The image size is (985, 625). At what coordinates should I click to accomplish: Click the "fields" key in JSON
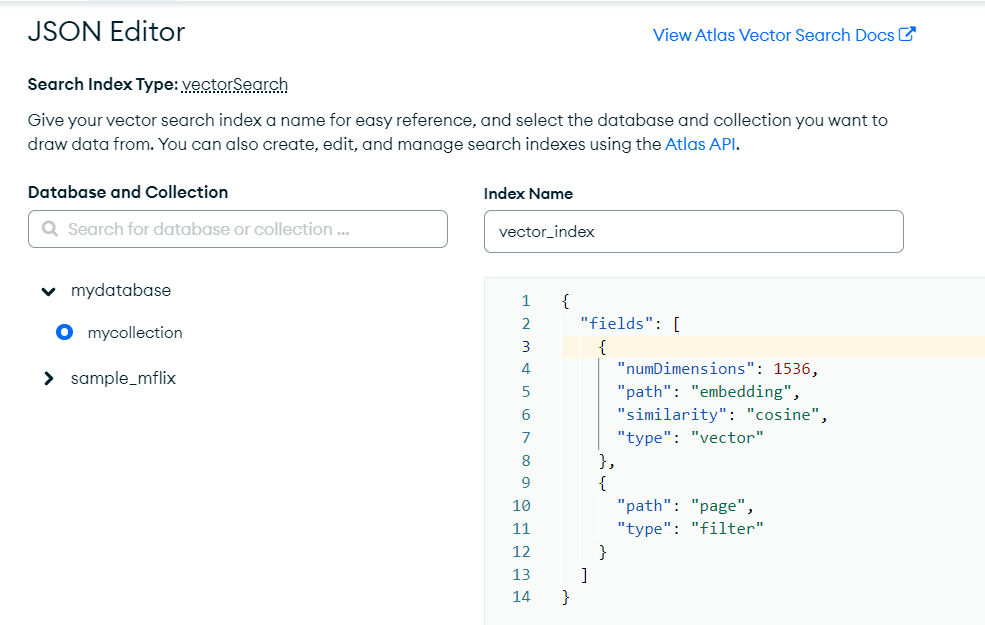(x=618, y=323)
